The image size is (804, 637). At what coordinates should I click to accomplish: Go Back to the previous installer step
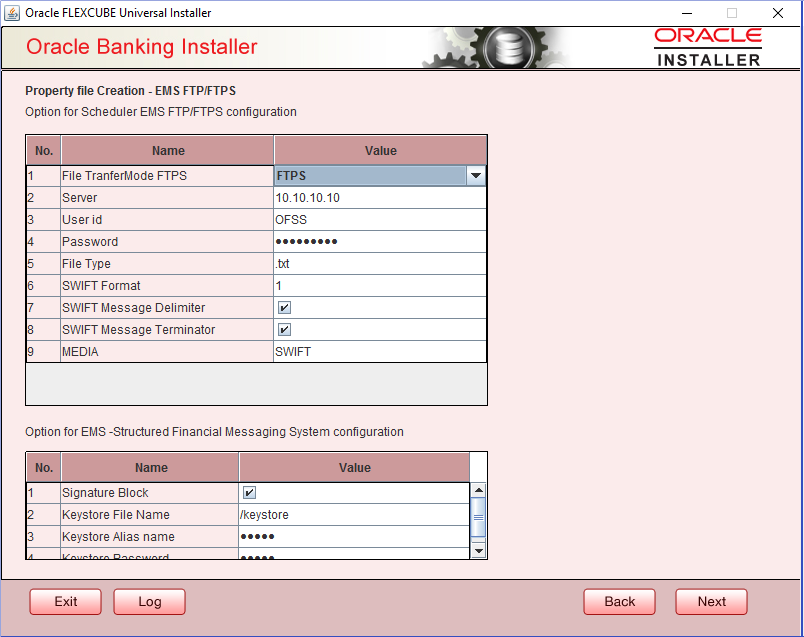pos(619,602)
